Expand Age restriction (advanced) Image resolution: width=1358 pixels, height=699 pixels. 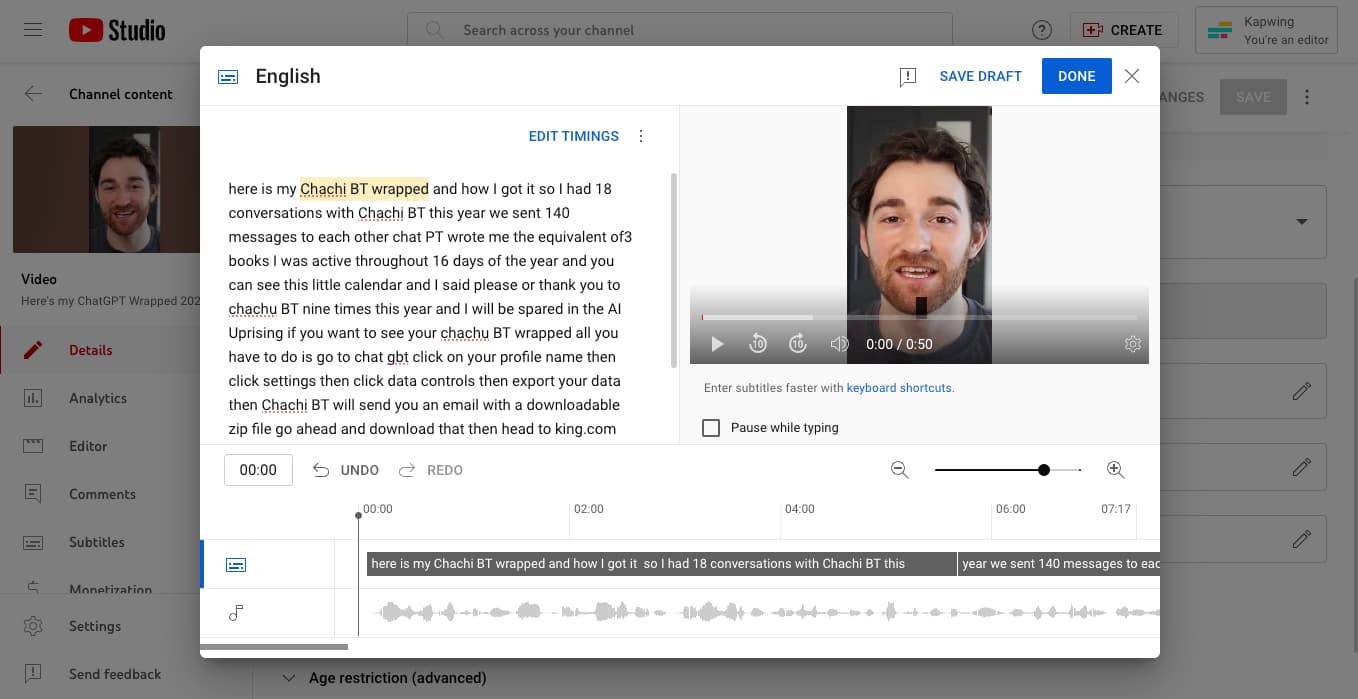(x=384, y=678)
